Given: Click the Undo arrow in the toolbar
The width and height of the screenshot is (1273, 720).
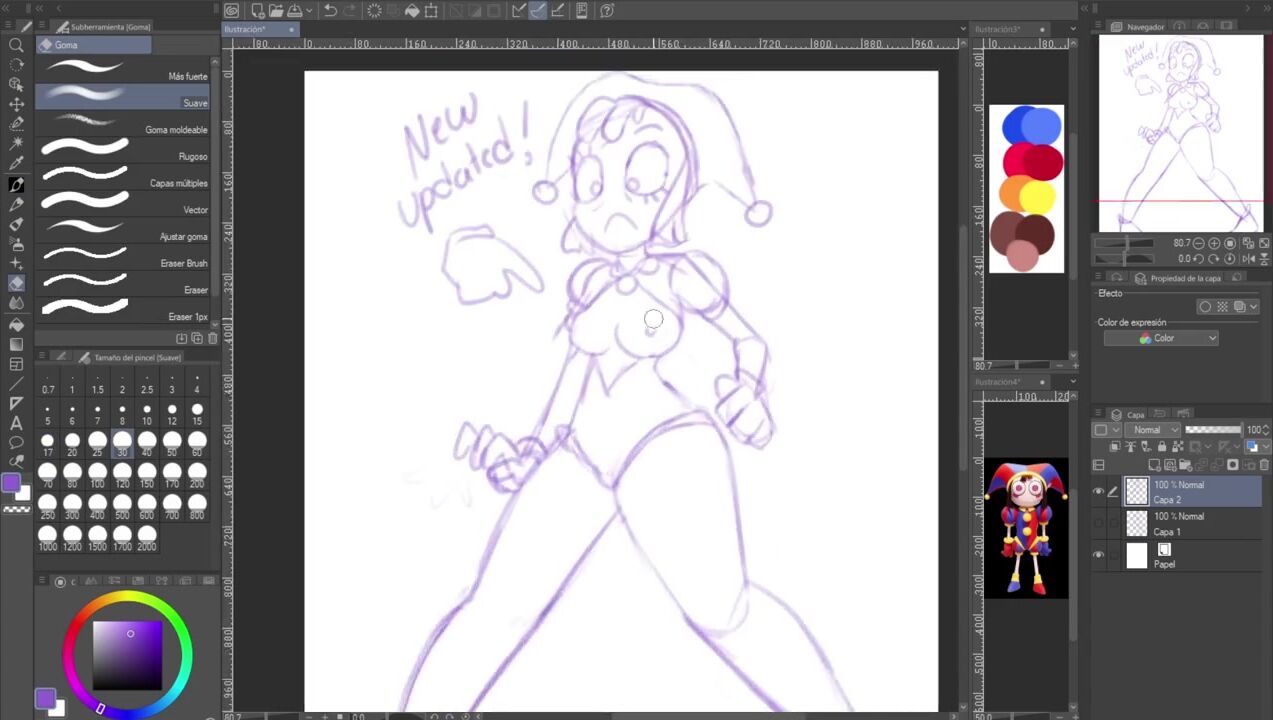Looking at the screenshot, I should (x=330, y=11).
